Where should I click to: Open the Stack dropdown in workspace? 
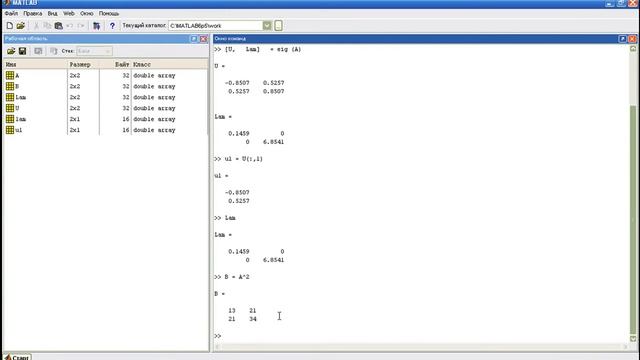pos(94,51)
